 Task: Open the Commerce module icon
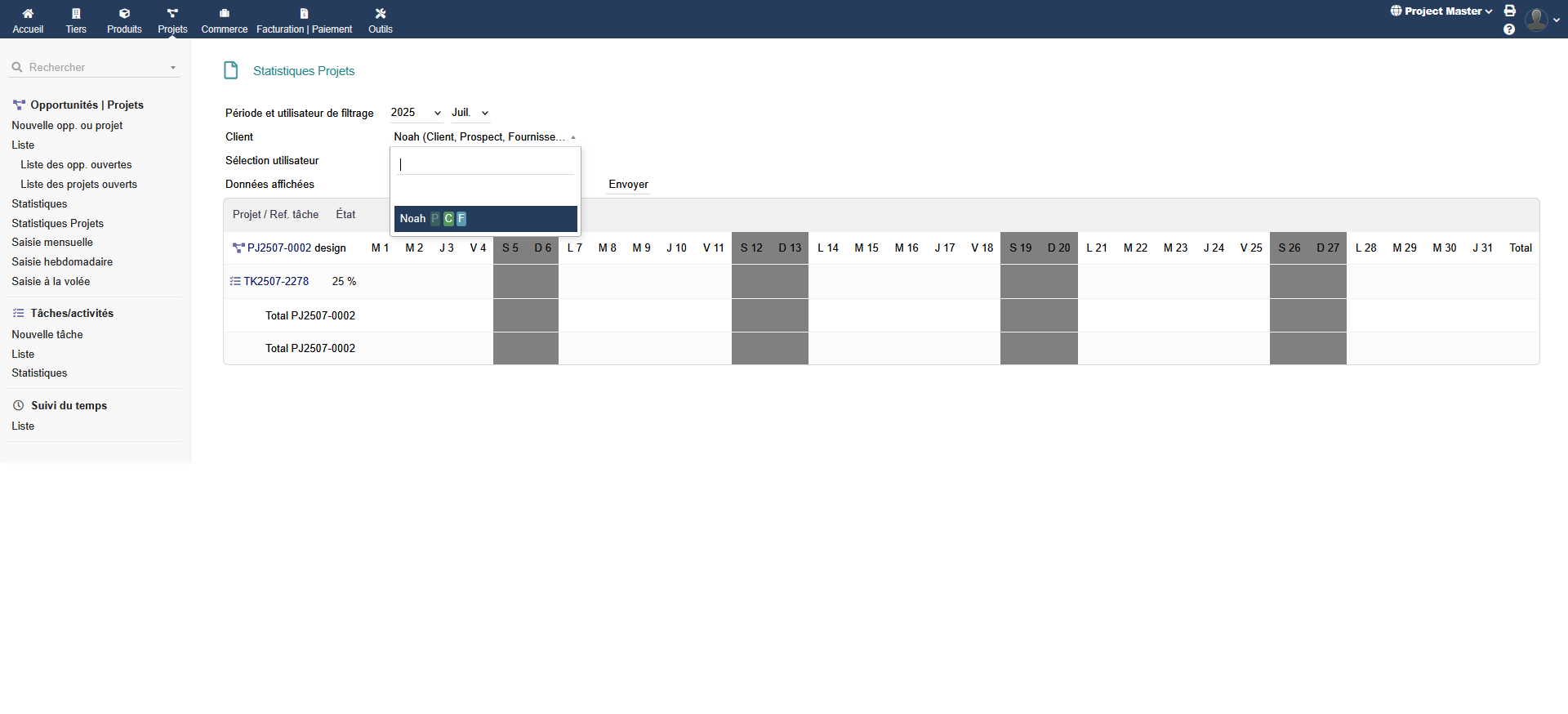(x=225, y=14)
